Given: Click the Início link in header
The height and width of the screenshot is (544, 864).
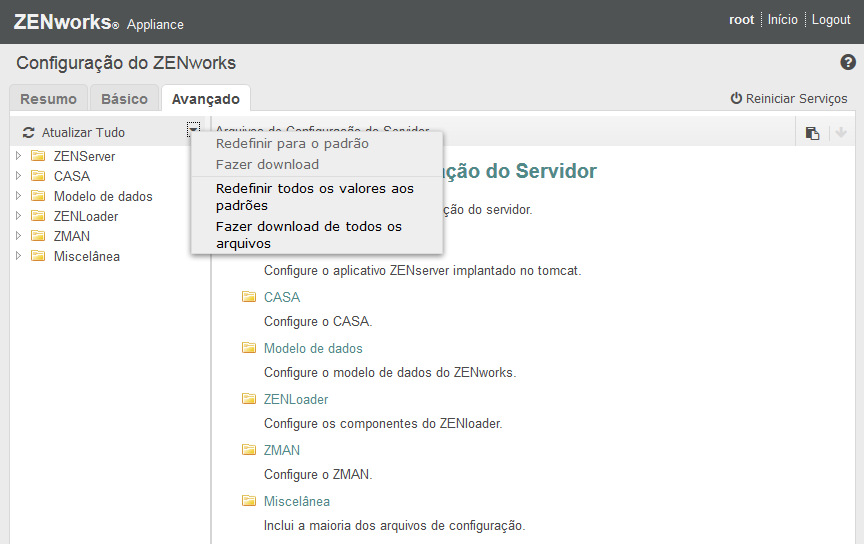Looking at the screenshot, I should coord(782,19).
